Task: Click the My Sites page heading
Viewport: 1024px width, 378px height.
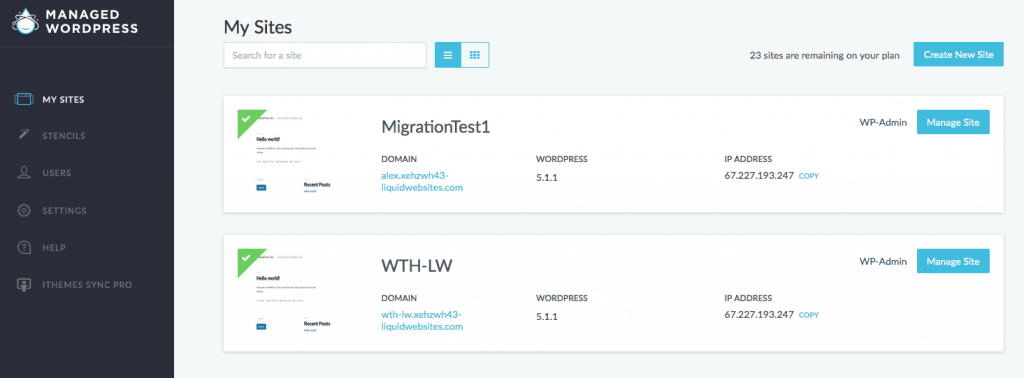Action: (258, 27)
